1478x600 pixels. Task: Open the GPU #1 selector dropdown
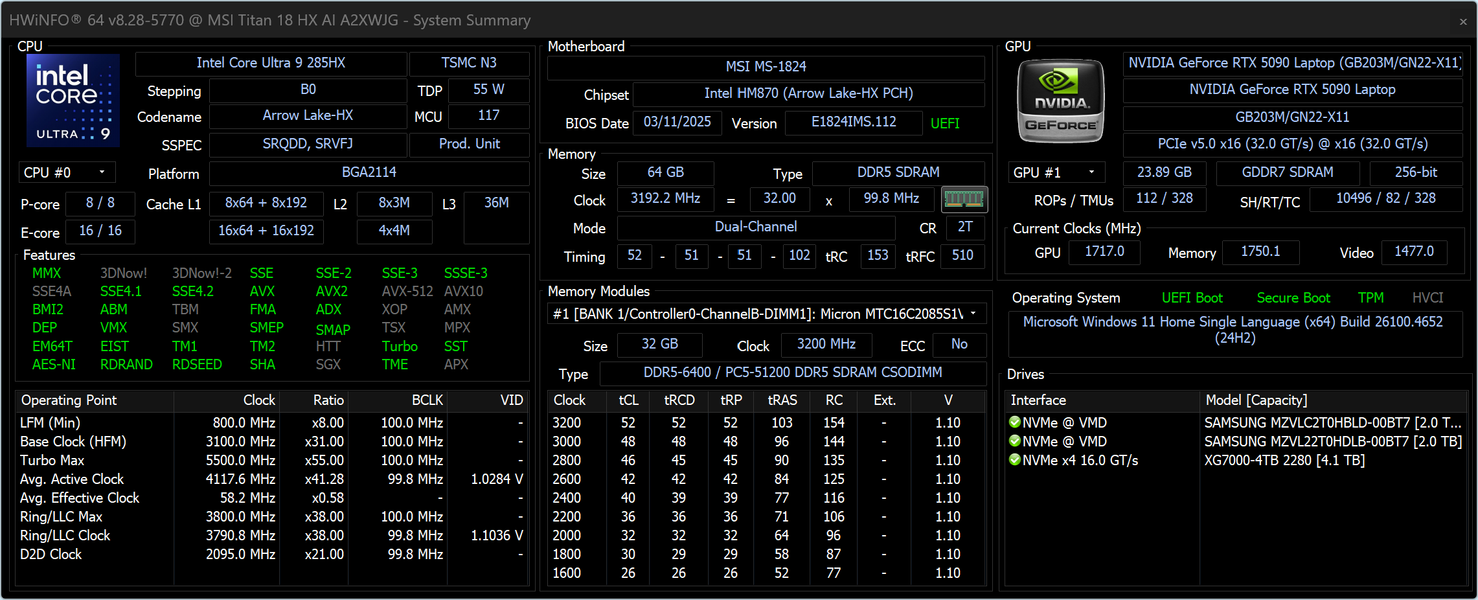pyautogui.click(x=1057, y=172)
